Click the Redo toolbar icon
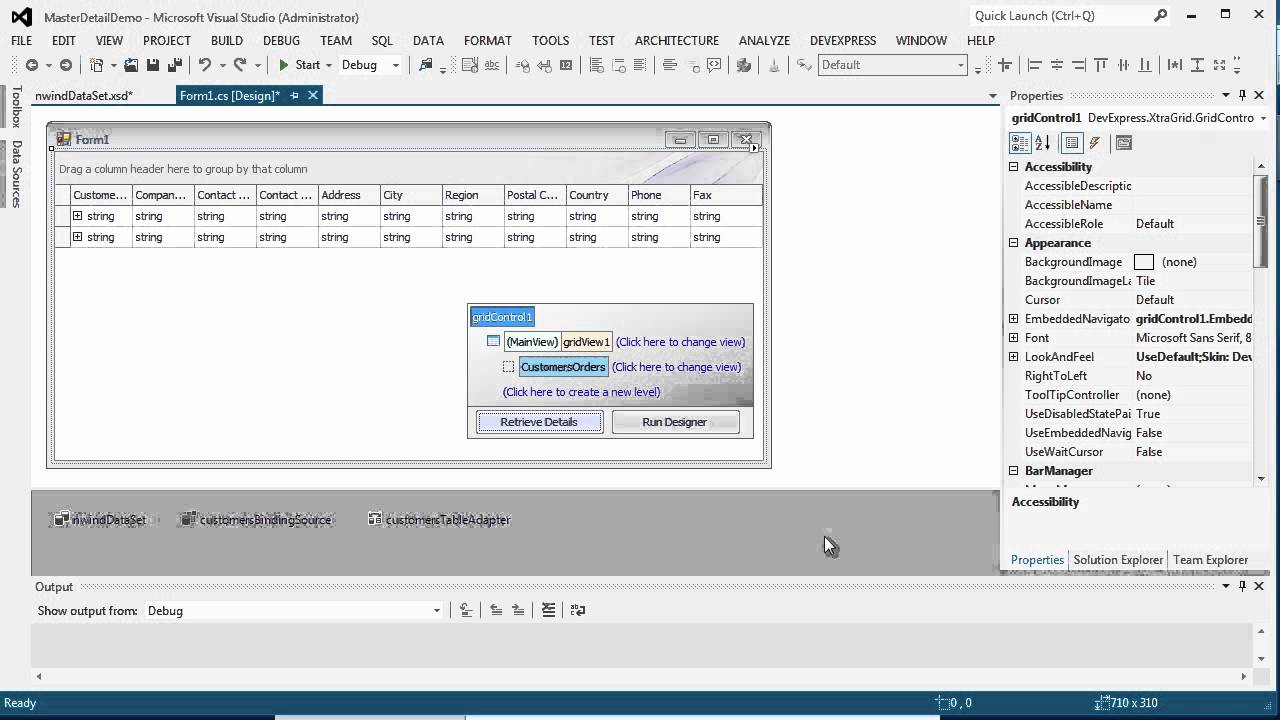Image resolution: width=1280 pixels, height=720 pixels. 240,65
